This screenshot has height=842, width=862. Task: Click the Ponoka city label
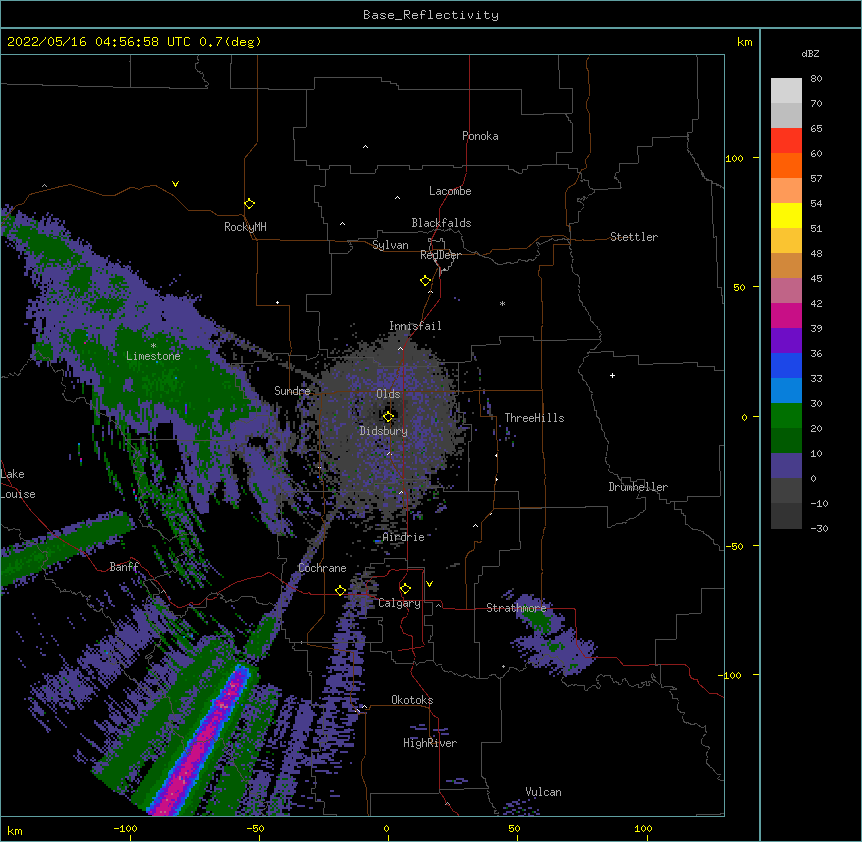pyautogui.click(x=480, y=136)
